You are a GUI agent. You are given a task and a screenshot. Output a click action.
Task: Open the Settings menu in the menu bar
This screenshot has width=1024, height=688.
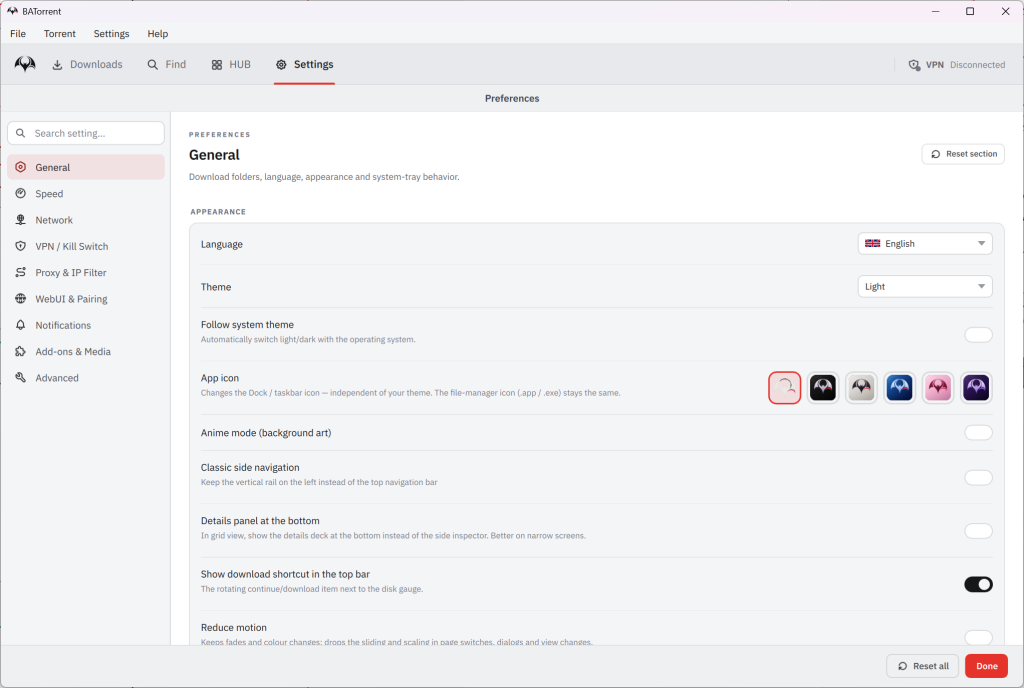click(x=111, y=33)
